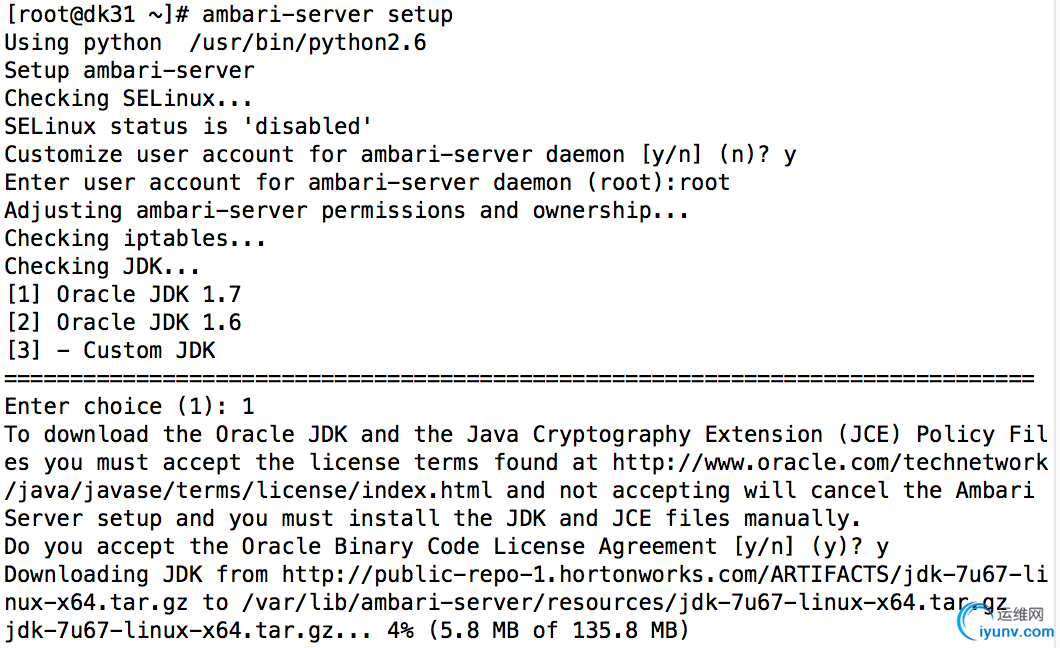Click the equals-sign separator line

[519, 378]
